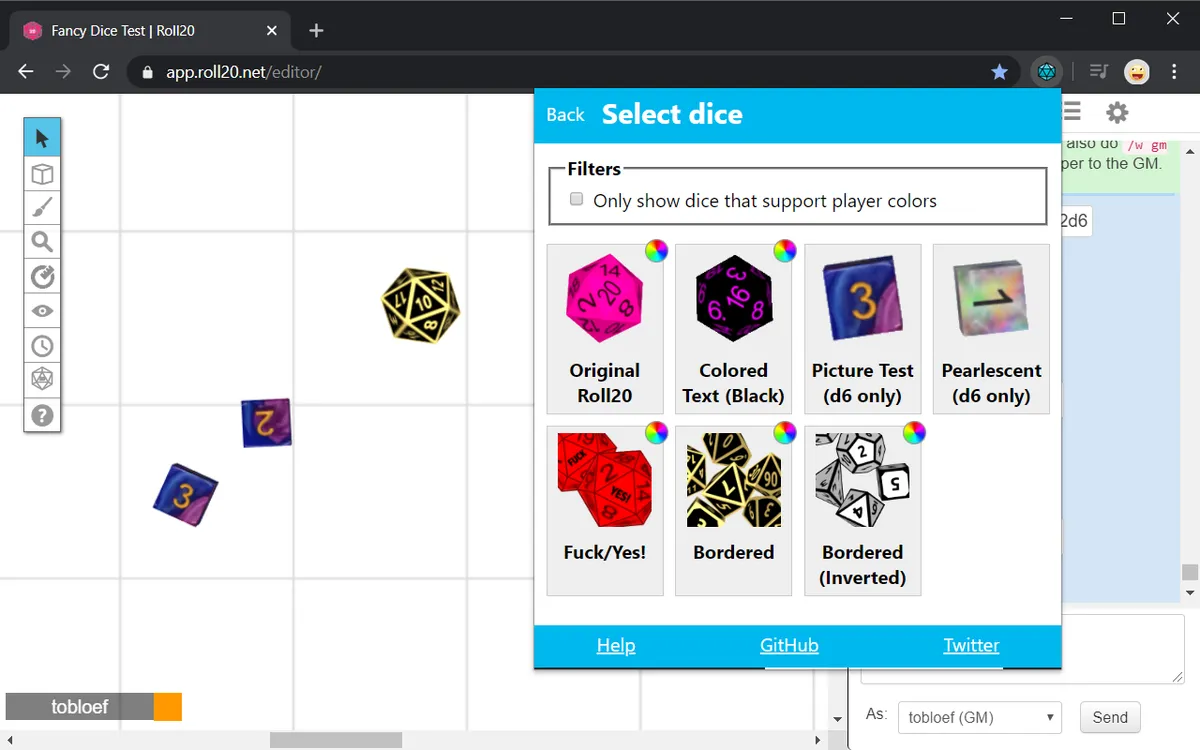Select the Picture Test (d6 only) dice
This screenshot has width=1200, height=750.
(863, 329)
